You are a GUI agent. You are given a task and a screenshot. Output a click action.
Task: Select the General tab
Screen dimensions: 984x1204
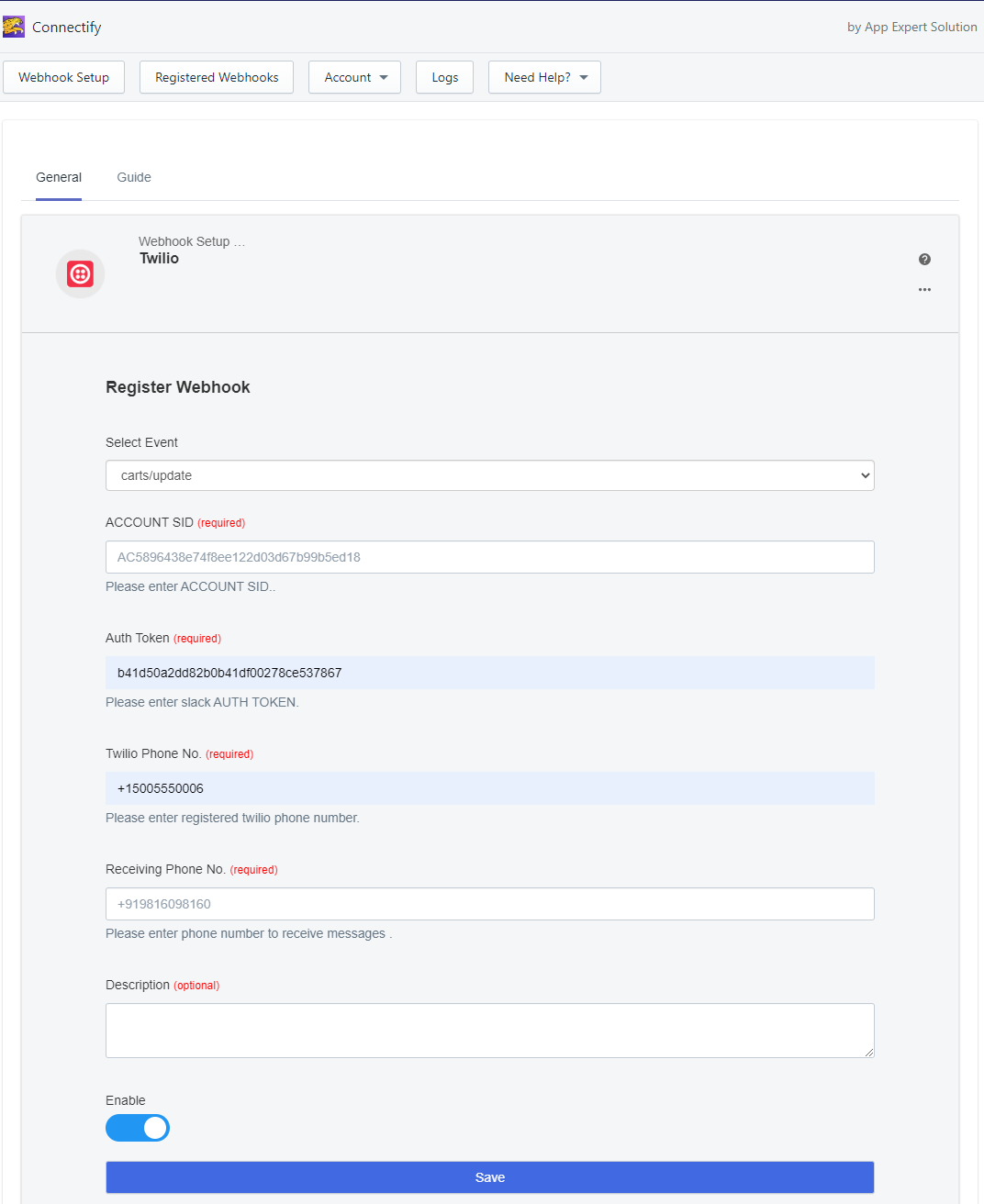pyautogui.click(x=59, y=177)
